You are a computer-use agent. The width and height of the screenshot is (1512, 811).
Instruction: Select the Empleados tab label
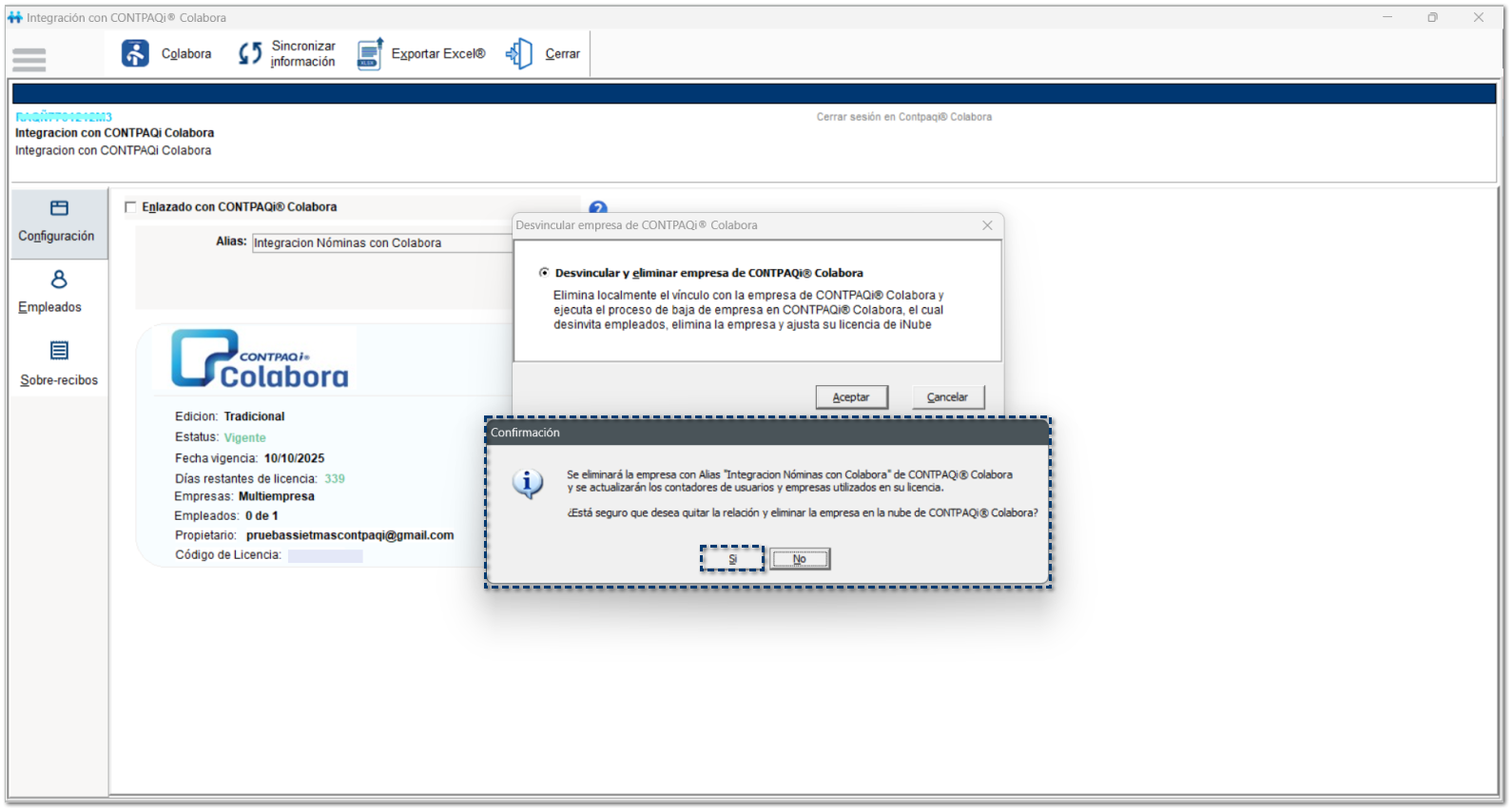pos(49,307)
